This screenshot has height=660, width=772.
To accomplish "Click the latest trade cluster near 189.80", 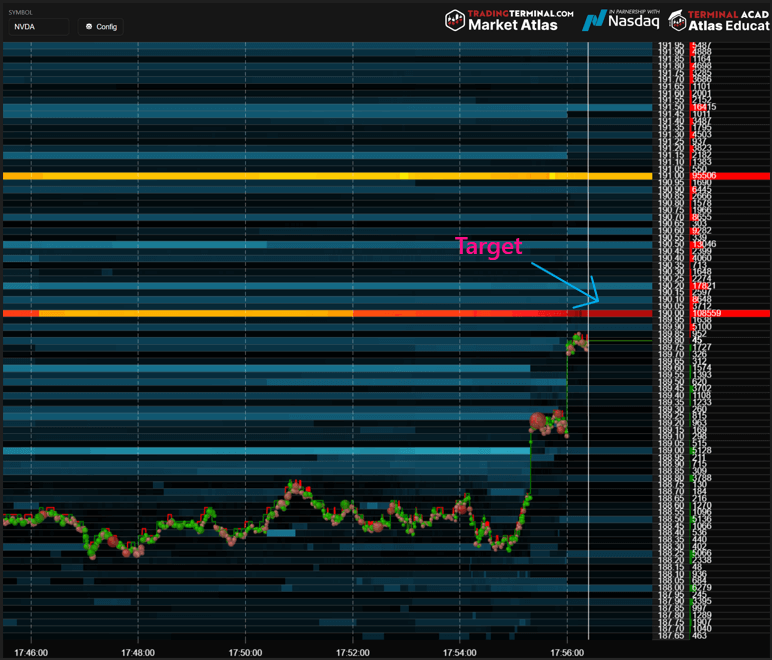I will [576, 343].
